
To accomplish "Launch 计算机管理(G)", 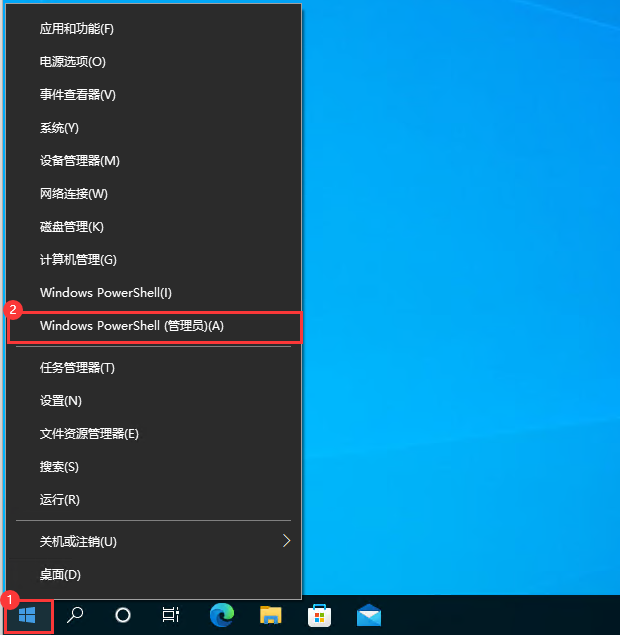I will pyautogui.click(x=153, y=260).
